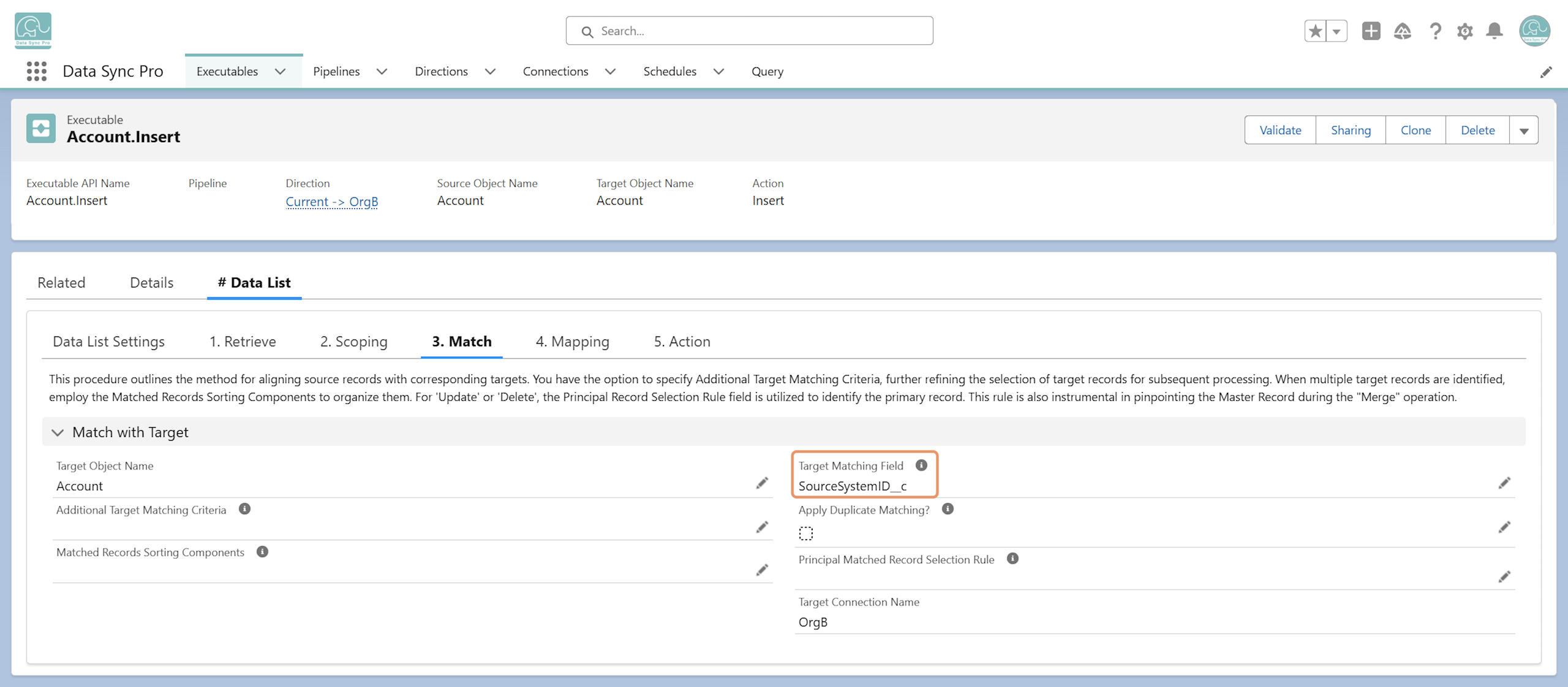Open the App Launcher grid icon
Image resolution: width=1568 pixels, height=687 pixels.
pos(37,72)
